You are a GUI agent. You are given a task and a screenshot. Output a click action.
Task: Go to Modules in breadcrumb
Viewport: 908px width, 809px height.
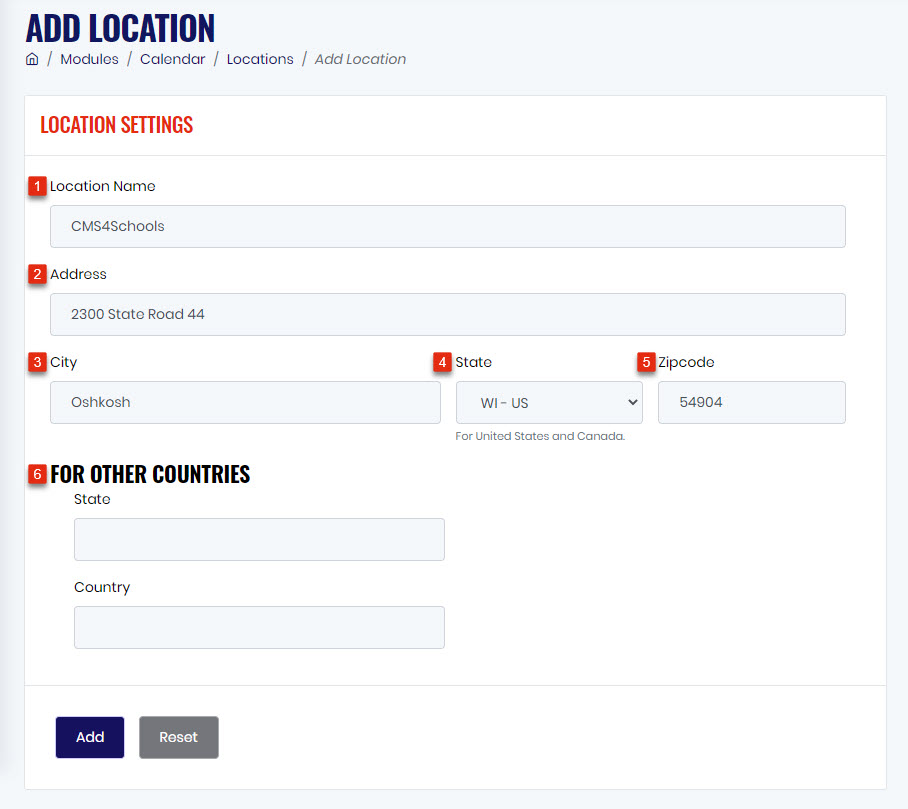coord(89,59)
